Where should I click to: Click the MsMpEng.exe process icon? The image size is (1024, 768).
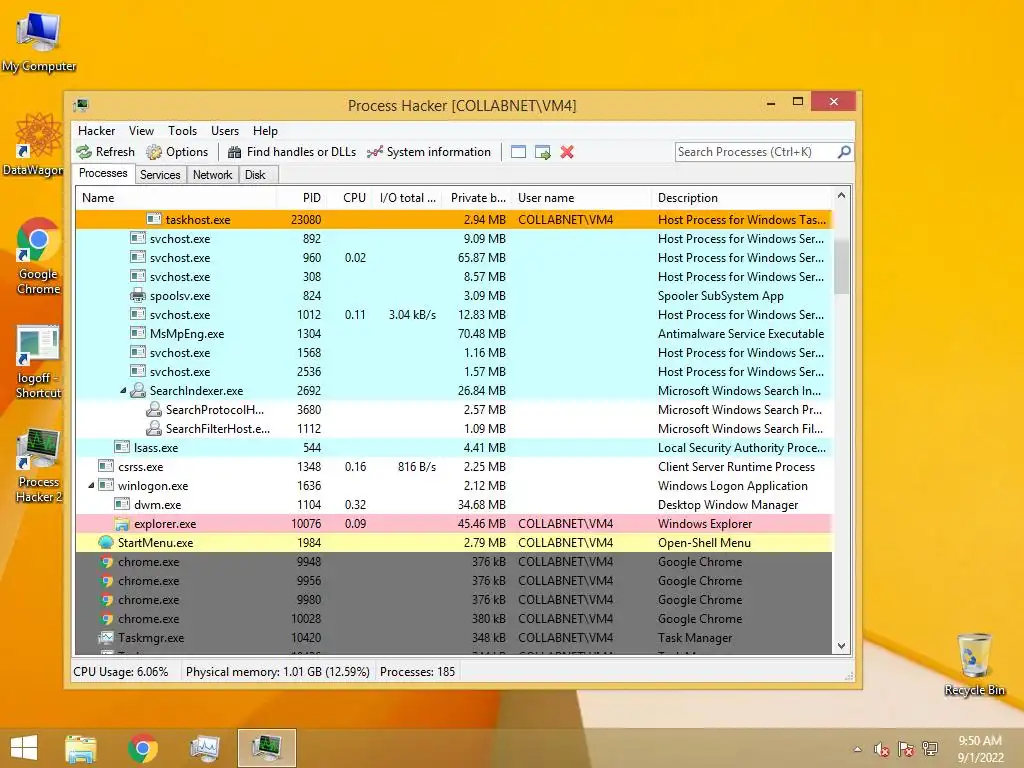(138, 333)
